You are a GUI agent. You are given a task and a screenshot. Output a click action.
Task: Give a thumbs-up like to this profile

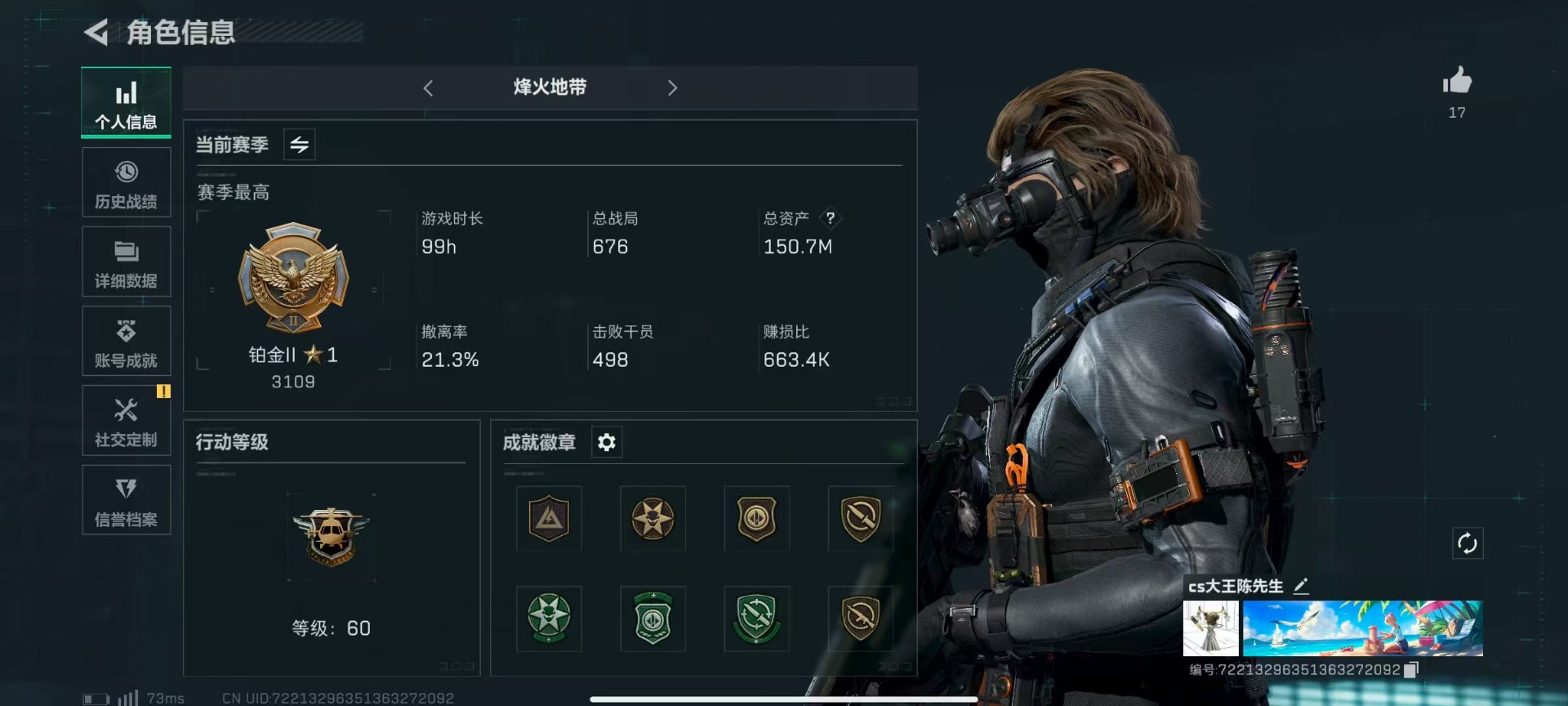pos(1456,81)
